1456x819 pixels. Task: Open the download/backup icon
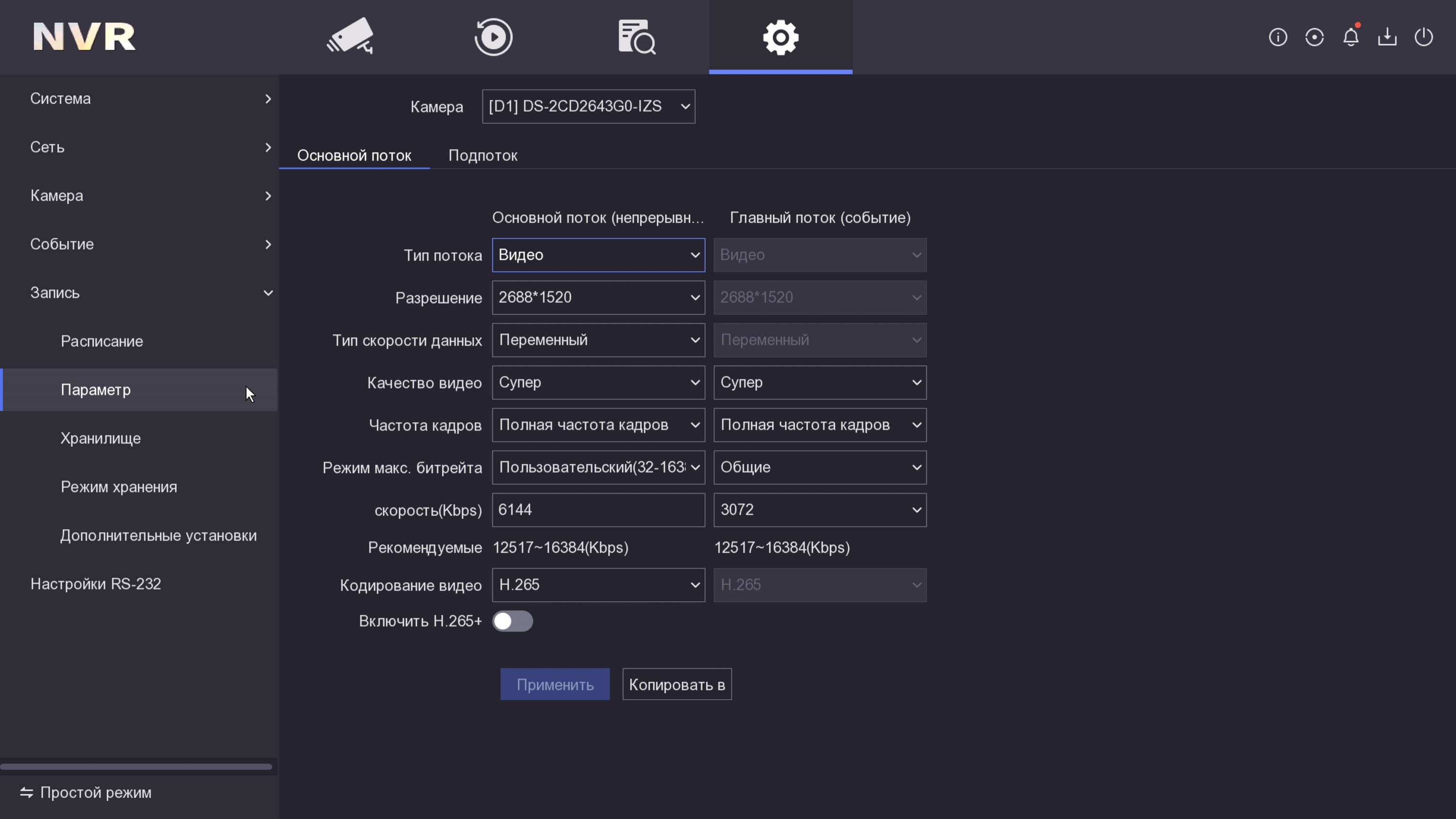1387,37
